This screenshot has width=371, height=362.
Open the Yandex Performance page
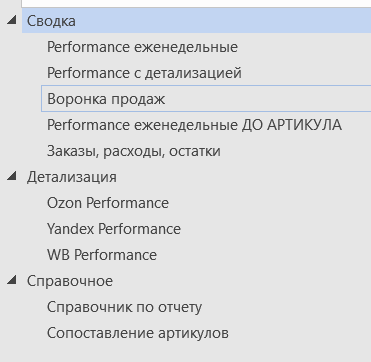click(114, 229)
